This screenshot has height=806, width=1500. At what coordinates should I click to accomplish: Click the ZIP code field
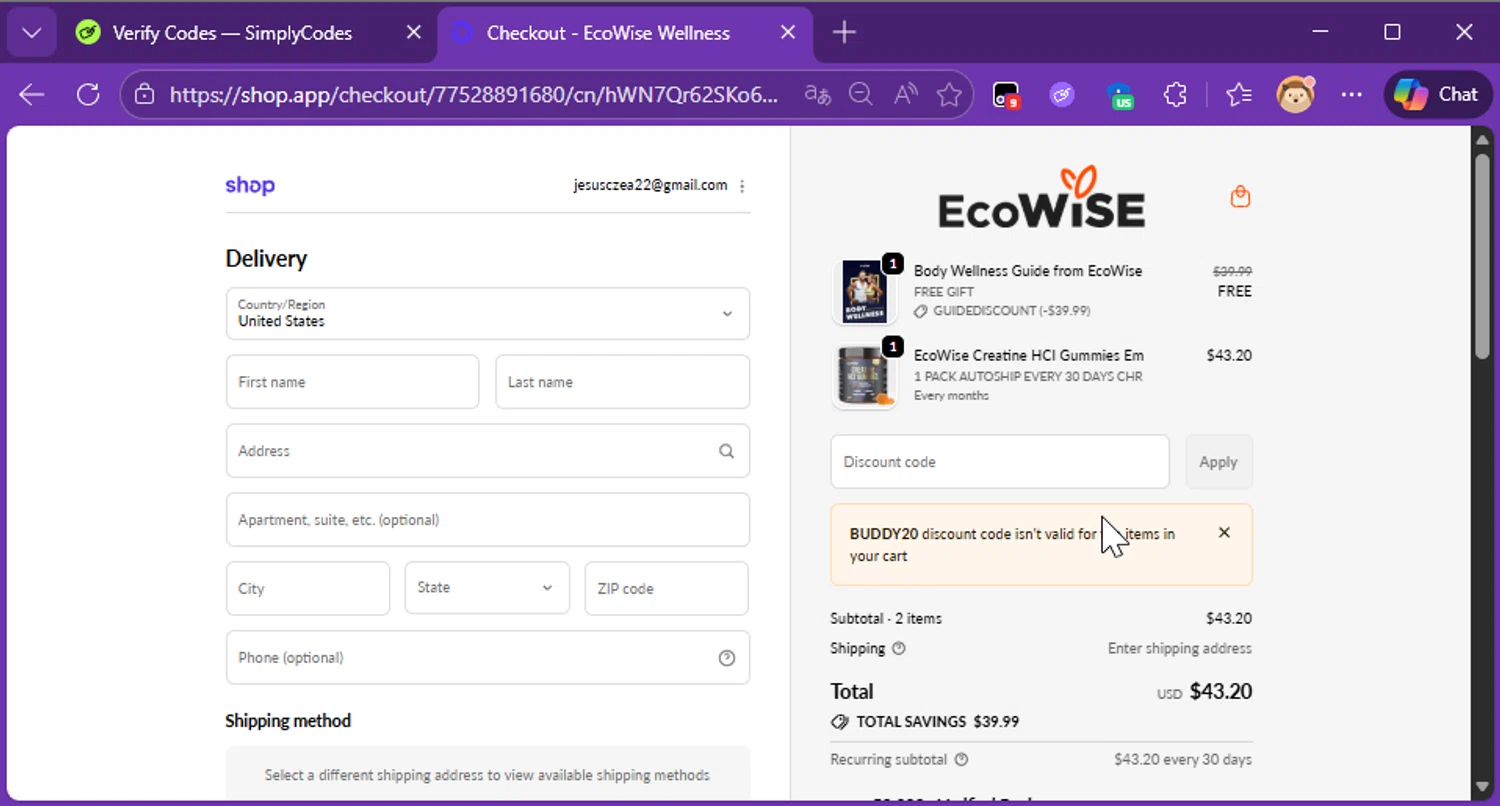[x=667, y=589]
